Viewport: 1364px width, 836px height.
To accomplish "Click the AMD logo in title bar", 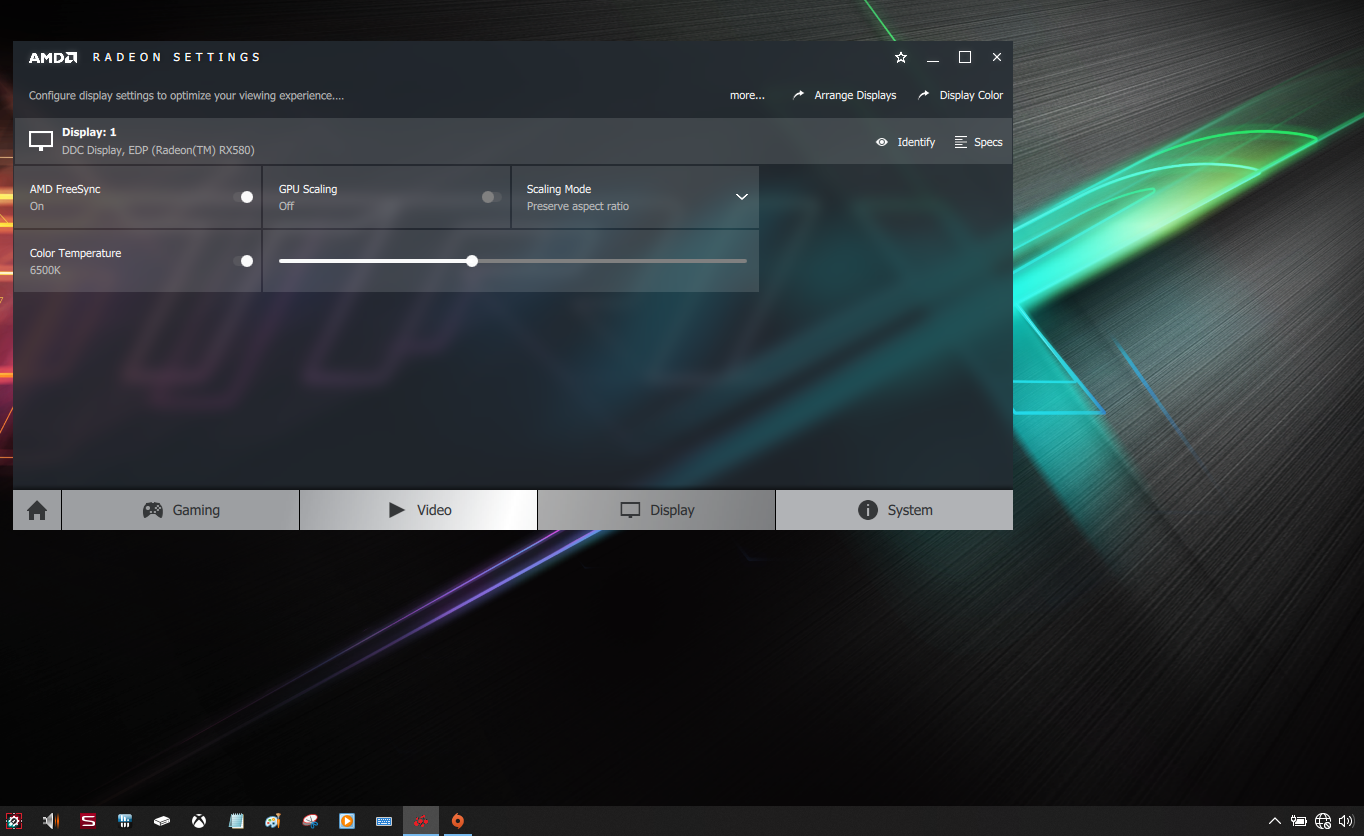I will [x=53, y=57].
